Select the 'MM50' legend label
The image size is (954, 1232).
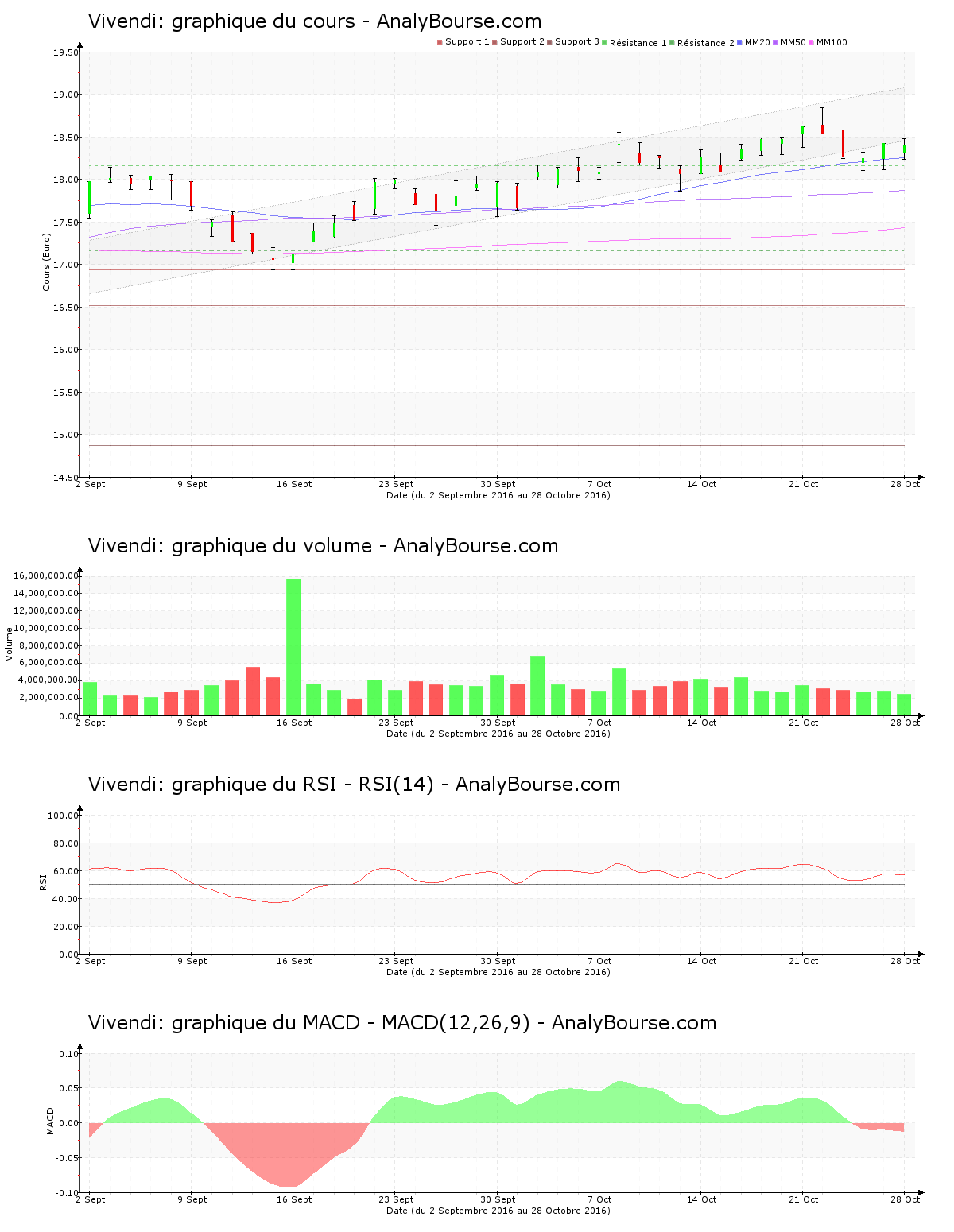tap(793, 42)
